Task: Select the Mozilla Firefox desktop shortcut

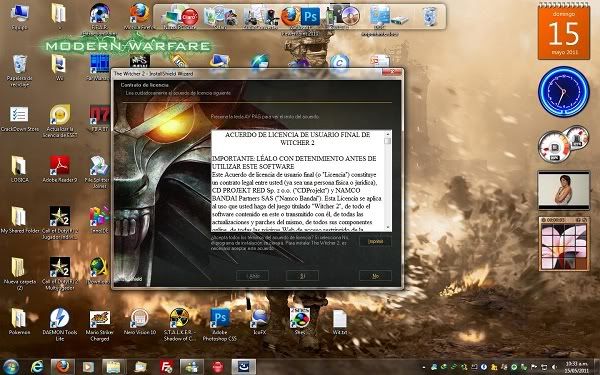Action: click(x=139, y=16)
